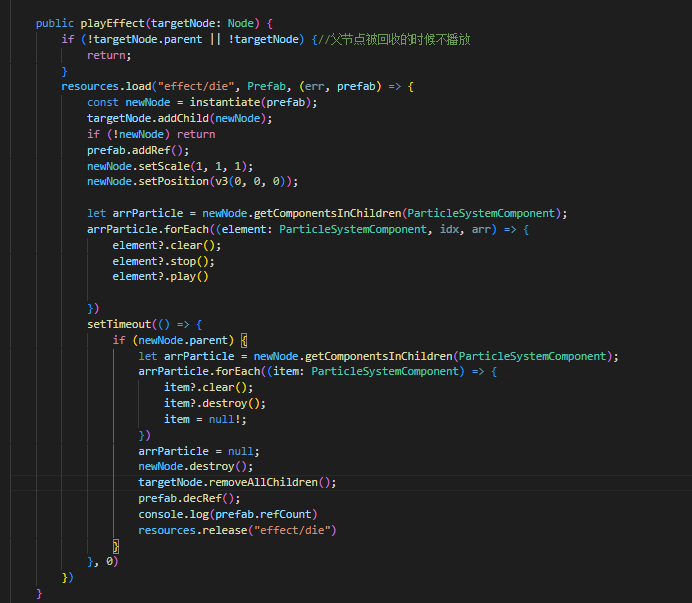Viewport: 692px width, 603px height.
Task: Click the '!targetNode.parent' condition
Action: pos(145,39)
